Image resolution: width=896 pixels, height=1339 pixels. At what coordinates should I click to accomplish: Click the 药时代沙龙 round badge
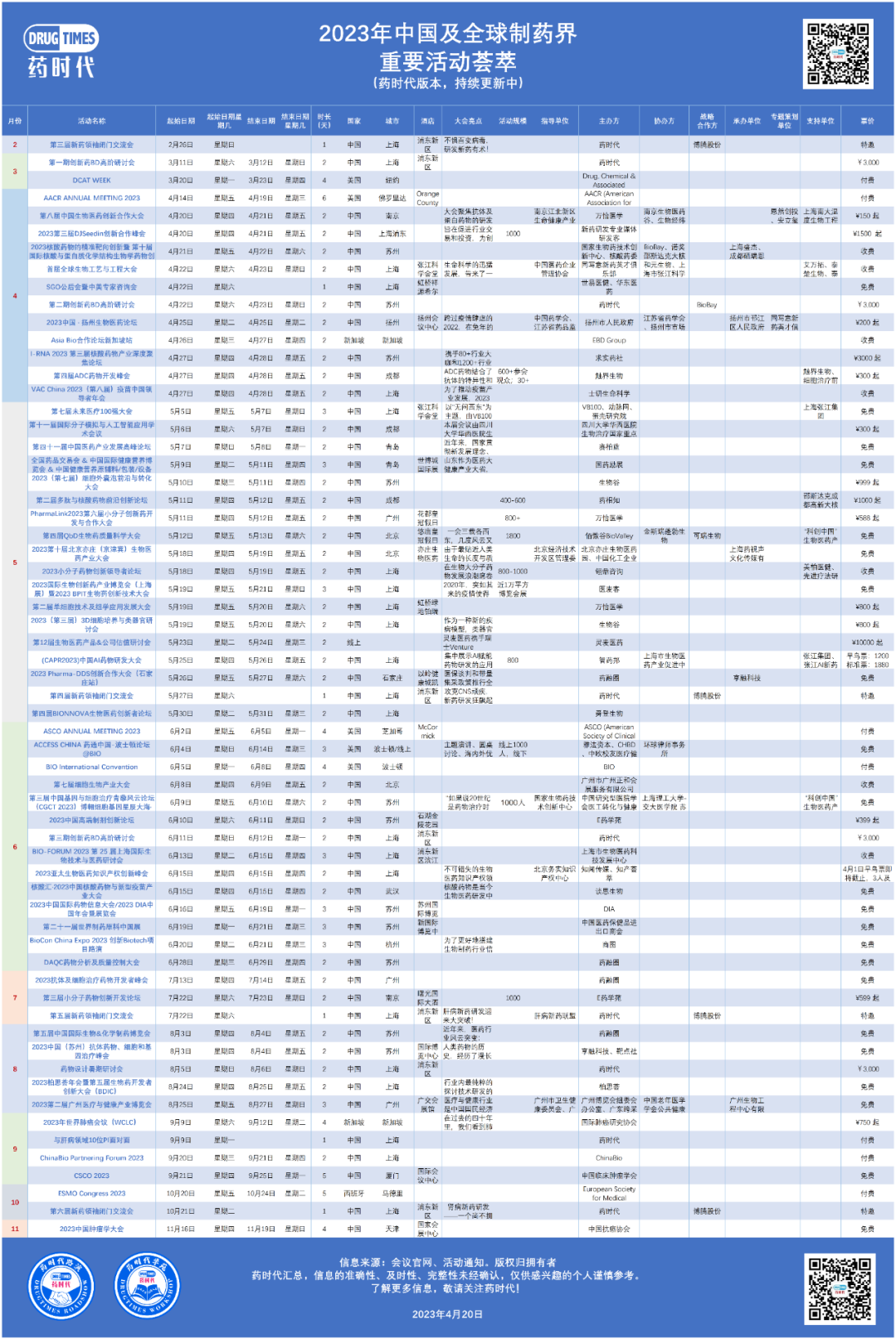point(61,1286)
